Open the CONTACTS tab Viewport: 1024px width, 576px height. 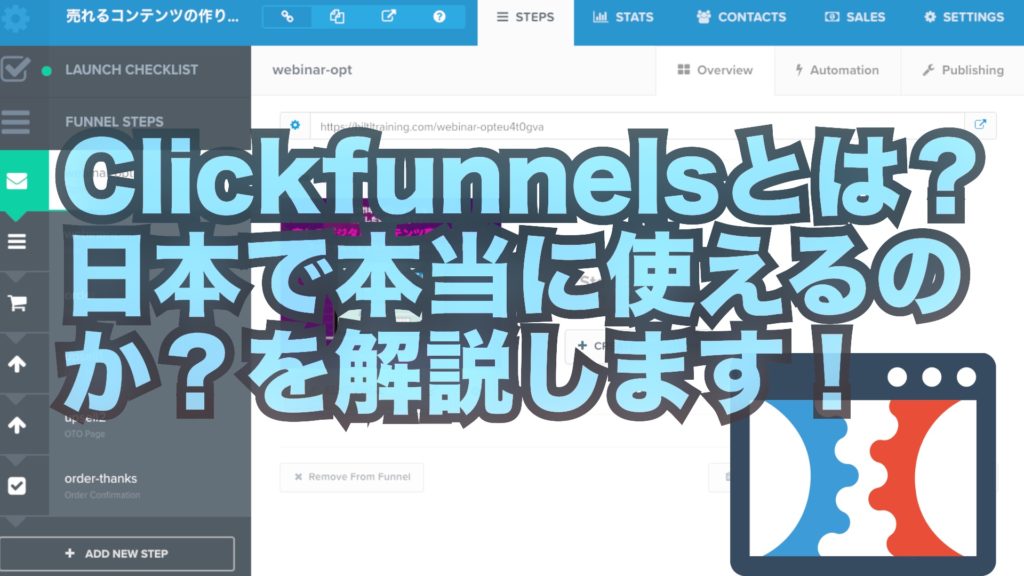(x=741, y=18)
